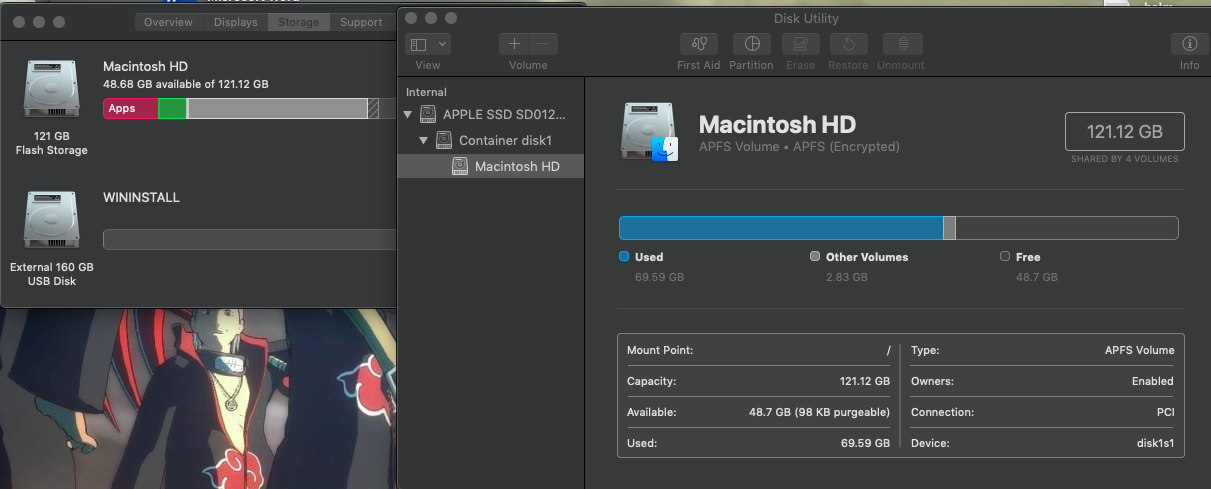Click the add volume plus button
This screenshot has width=1211, height=489.
click(514, 44)
